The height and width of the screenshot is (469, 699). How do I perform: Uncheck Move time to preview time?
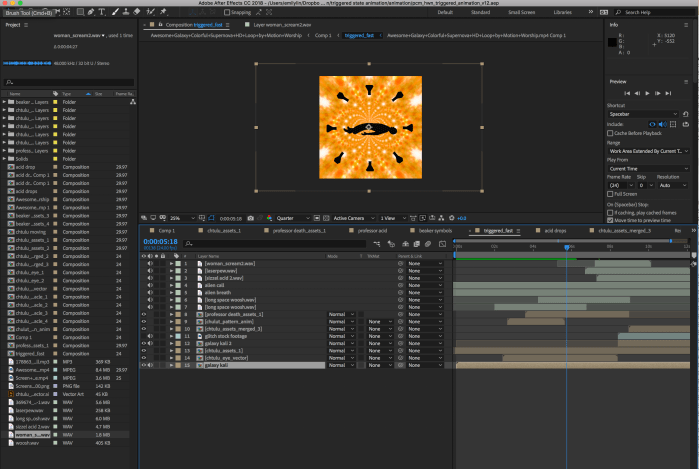coord(610,220)
